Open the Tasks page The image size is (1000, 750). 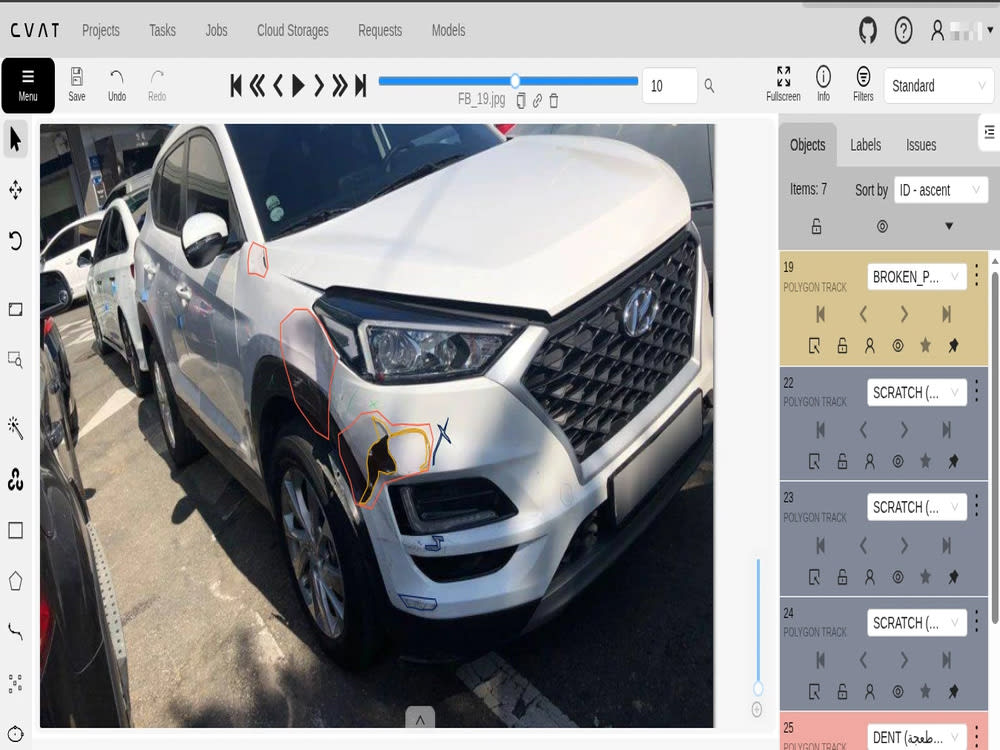point(162,30)
